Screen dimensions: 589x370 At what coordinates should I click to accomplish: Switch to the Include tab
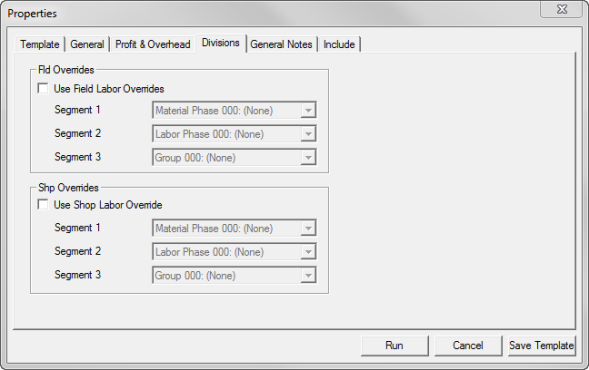339,44
